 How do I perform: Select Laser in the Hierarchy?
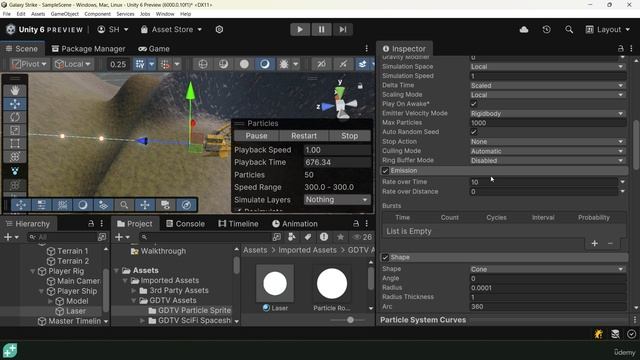point(76,311)
